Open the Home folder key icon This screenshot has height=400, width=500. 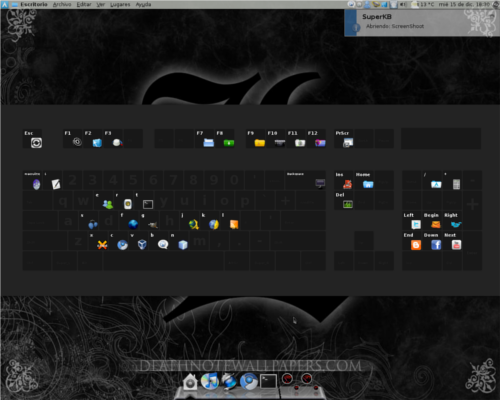coord(368,184)
